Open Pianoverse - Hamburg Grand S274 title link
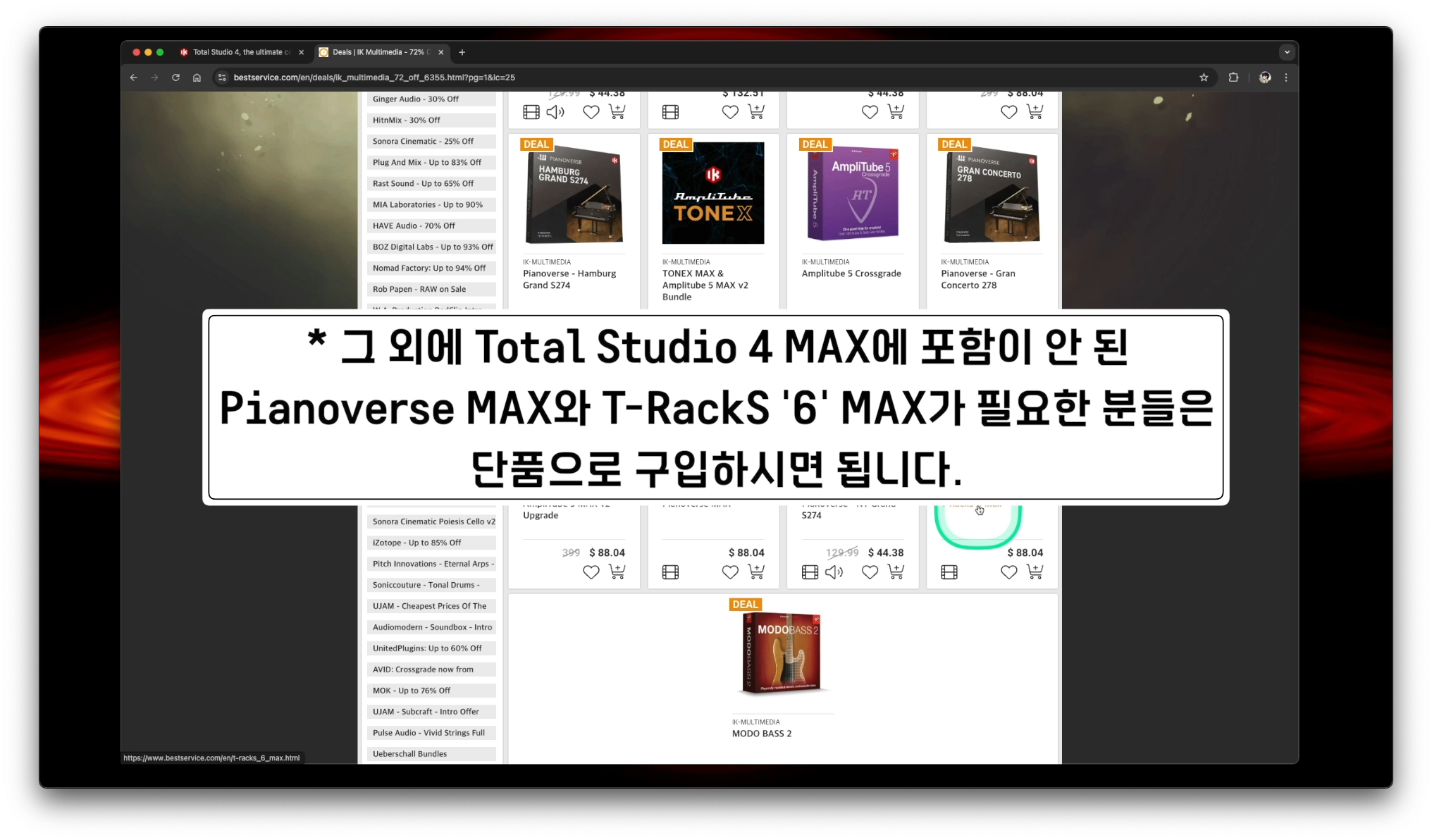Image resolution: width=1432 pixels, height=840 pixels. tap(569, 279)
